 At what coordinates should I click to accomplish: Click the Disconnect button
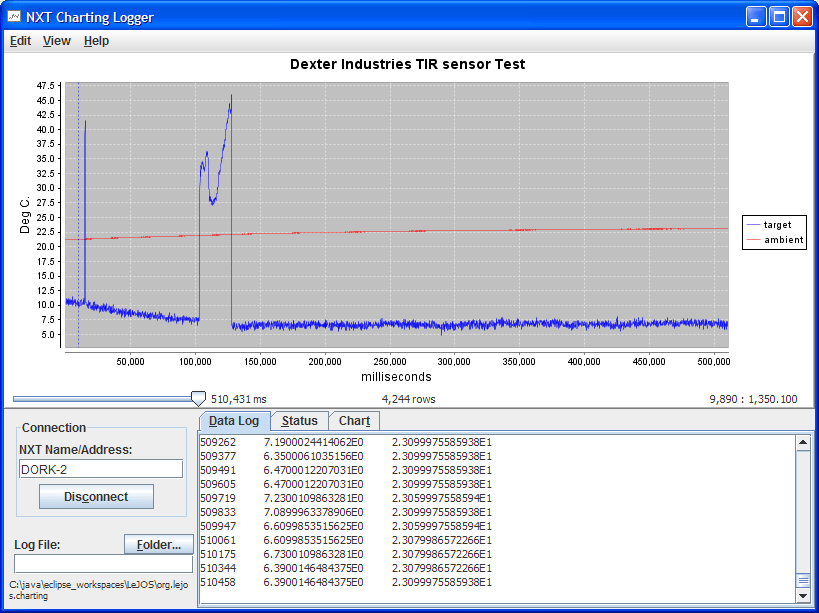pos(96,497)
